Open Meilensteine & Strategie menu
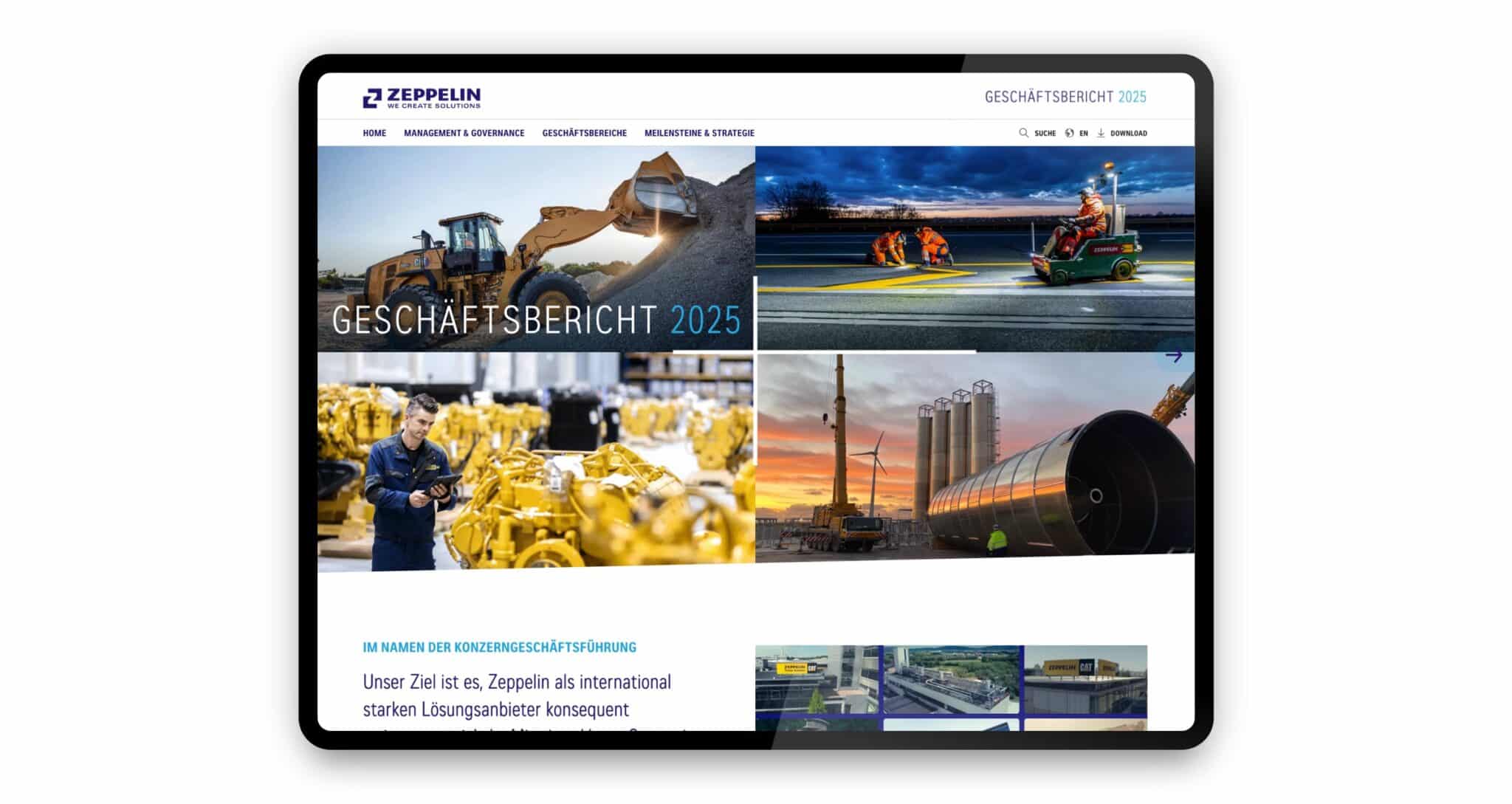The height and width of the screenshot is (804, 1512). (x=699, y=133)
